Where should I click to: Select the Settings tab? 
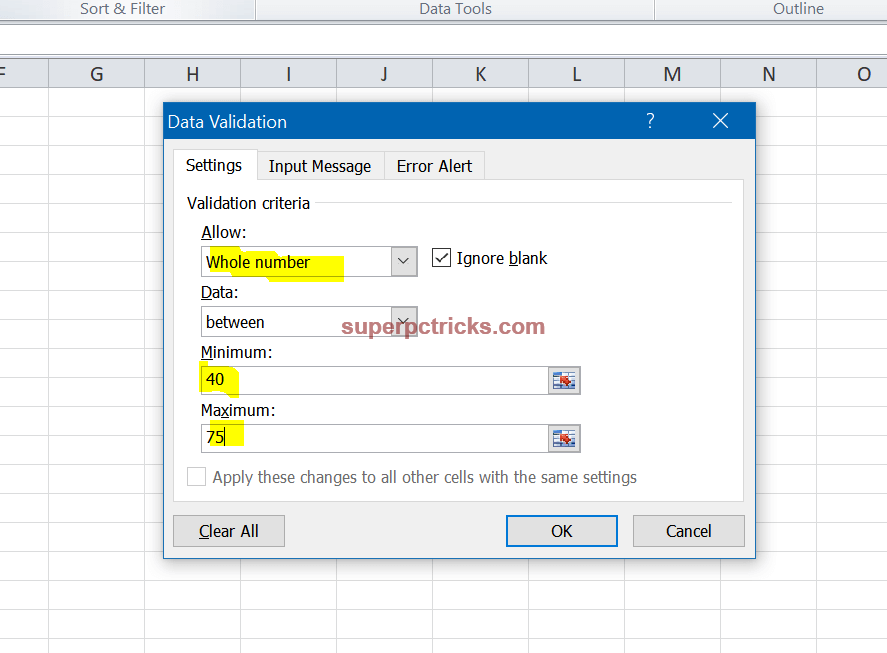pyautogui.click(x=213, y=165)
